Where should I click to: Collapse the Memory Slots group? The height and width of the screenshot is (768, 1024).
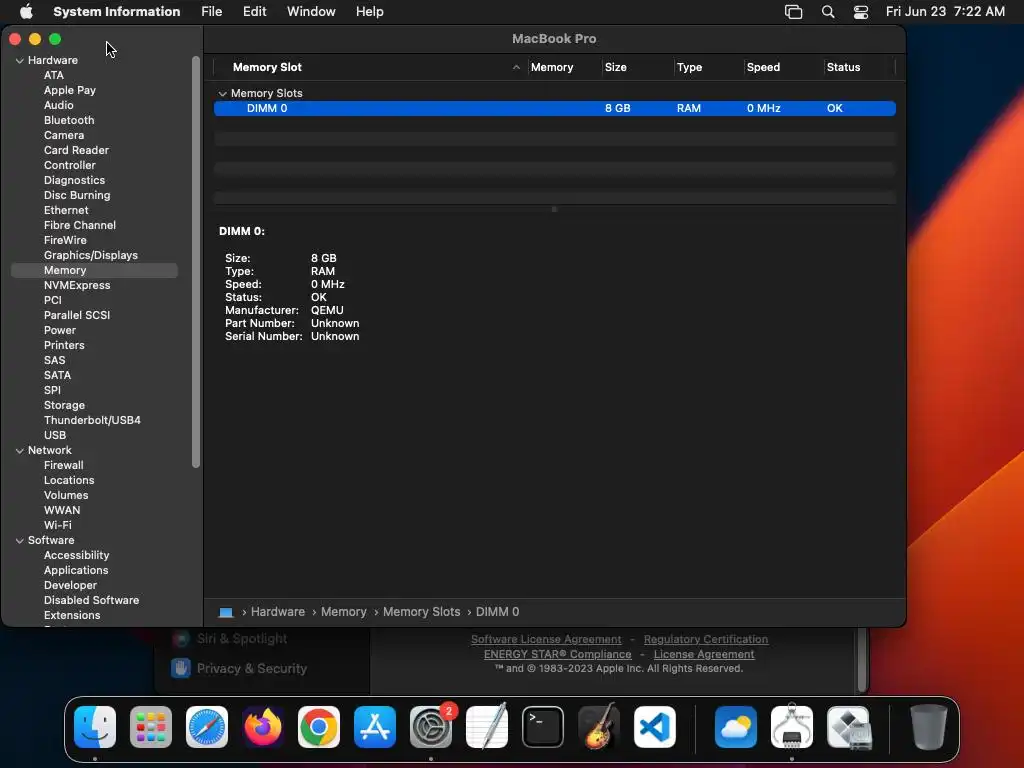[x=223, y=93]
